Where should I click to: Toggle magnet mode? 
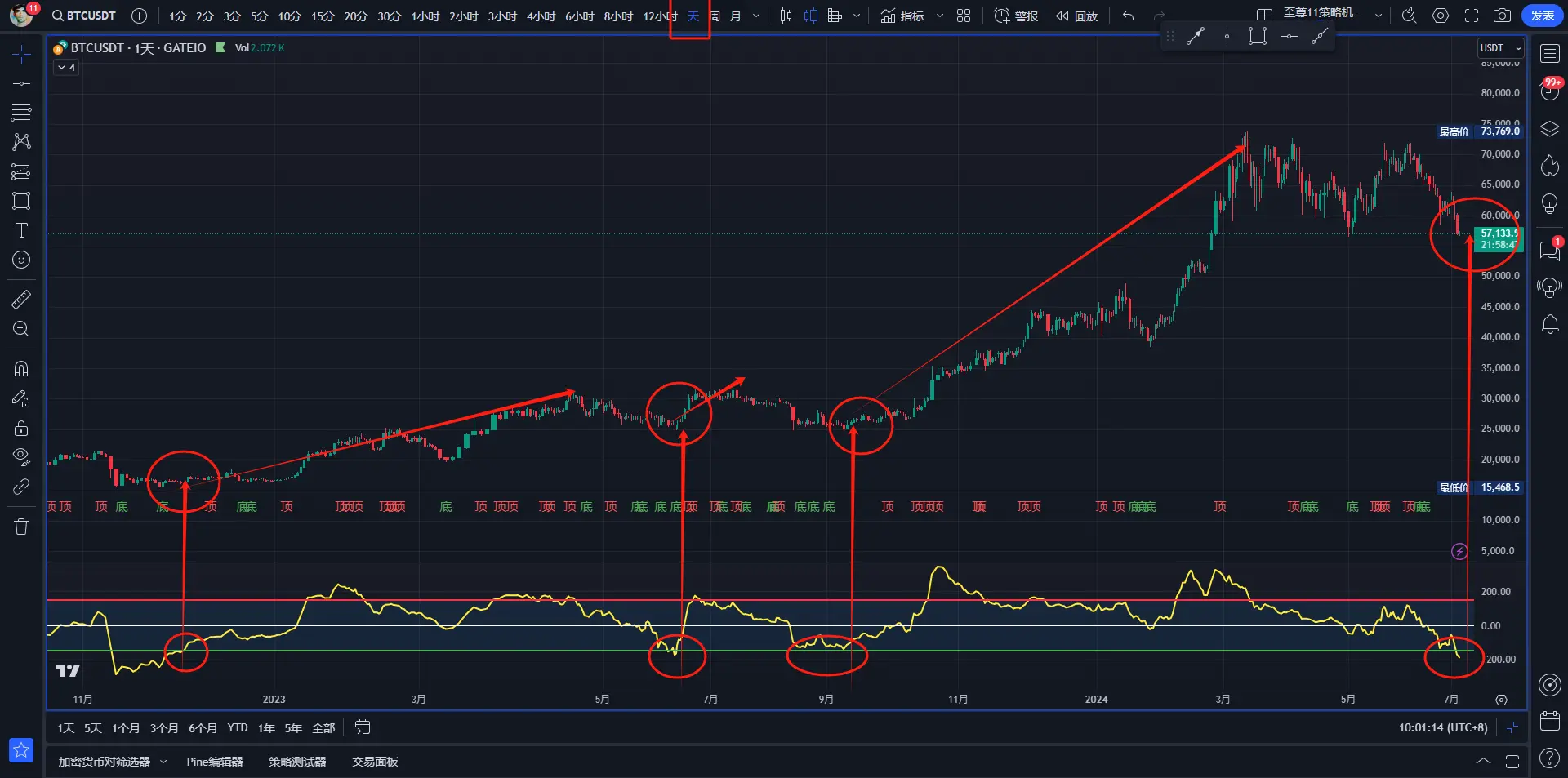[x=21, y=369]
